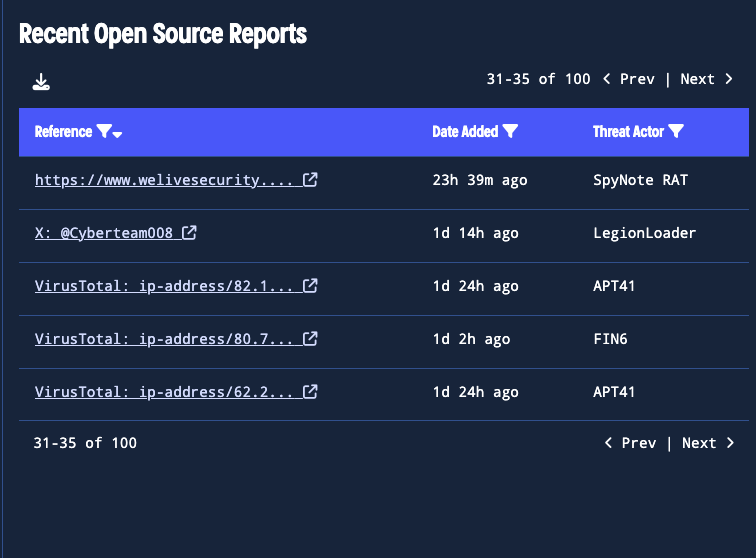
Task: Go to previous page using top Prev
Action: 637,79
